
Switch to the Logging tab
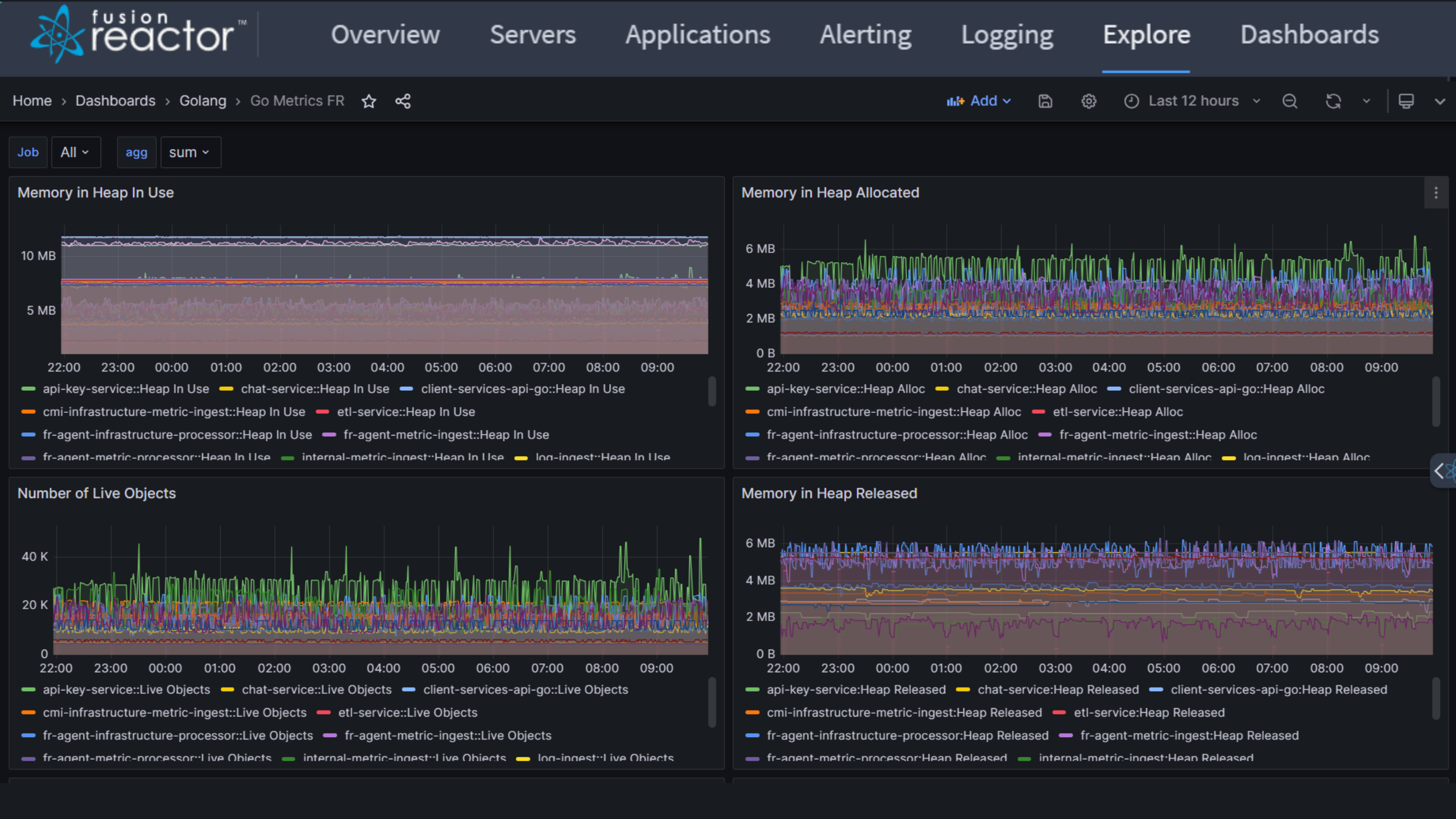point(1007,35)
